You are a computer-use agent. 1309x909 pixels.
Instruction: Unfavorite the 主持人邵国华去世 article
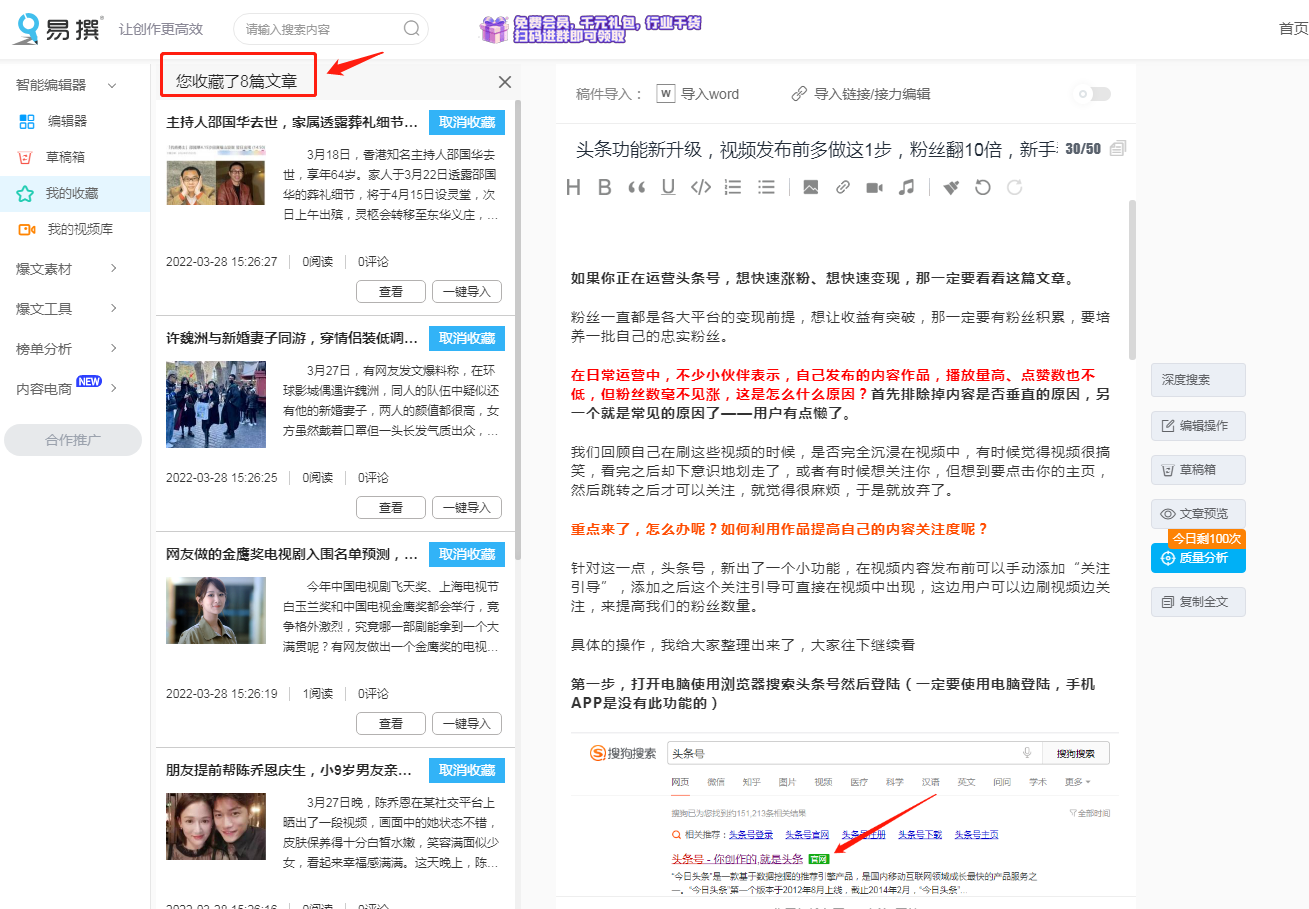tap(467, 122)
